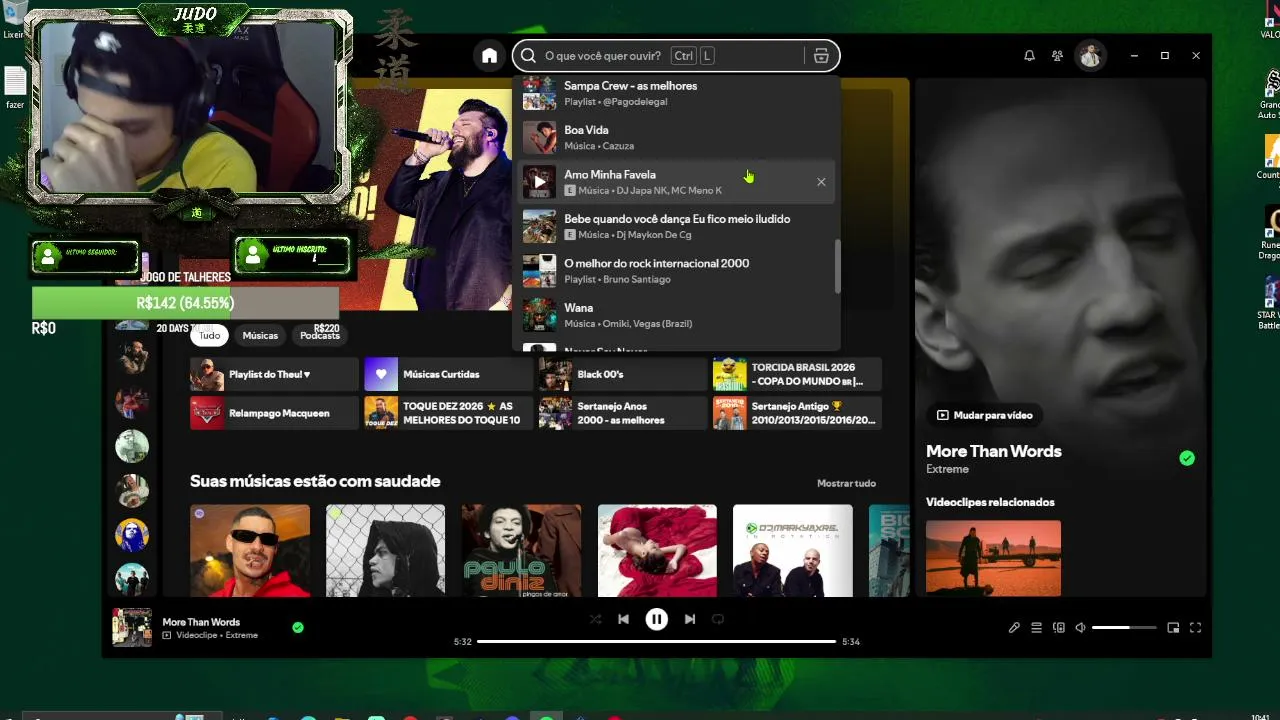Image resolution: width=1280 pixels, height=720 pixels.
Task: Open the red fabric album cover
Action: pyautogui.click(x=657, y=551)
